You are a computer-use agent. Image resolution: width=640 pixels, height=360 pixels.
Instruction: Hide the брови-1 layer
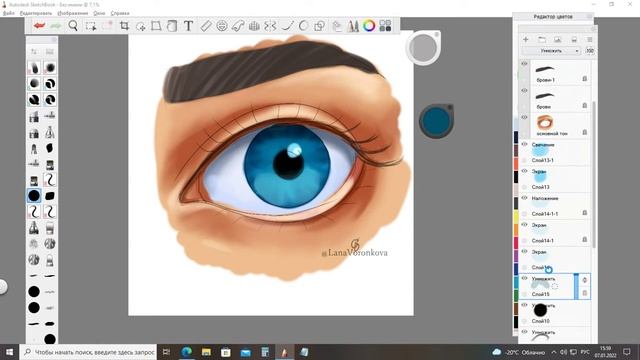pyautogui.click(x=524, y=64)
